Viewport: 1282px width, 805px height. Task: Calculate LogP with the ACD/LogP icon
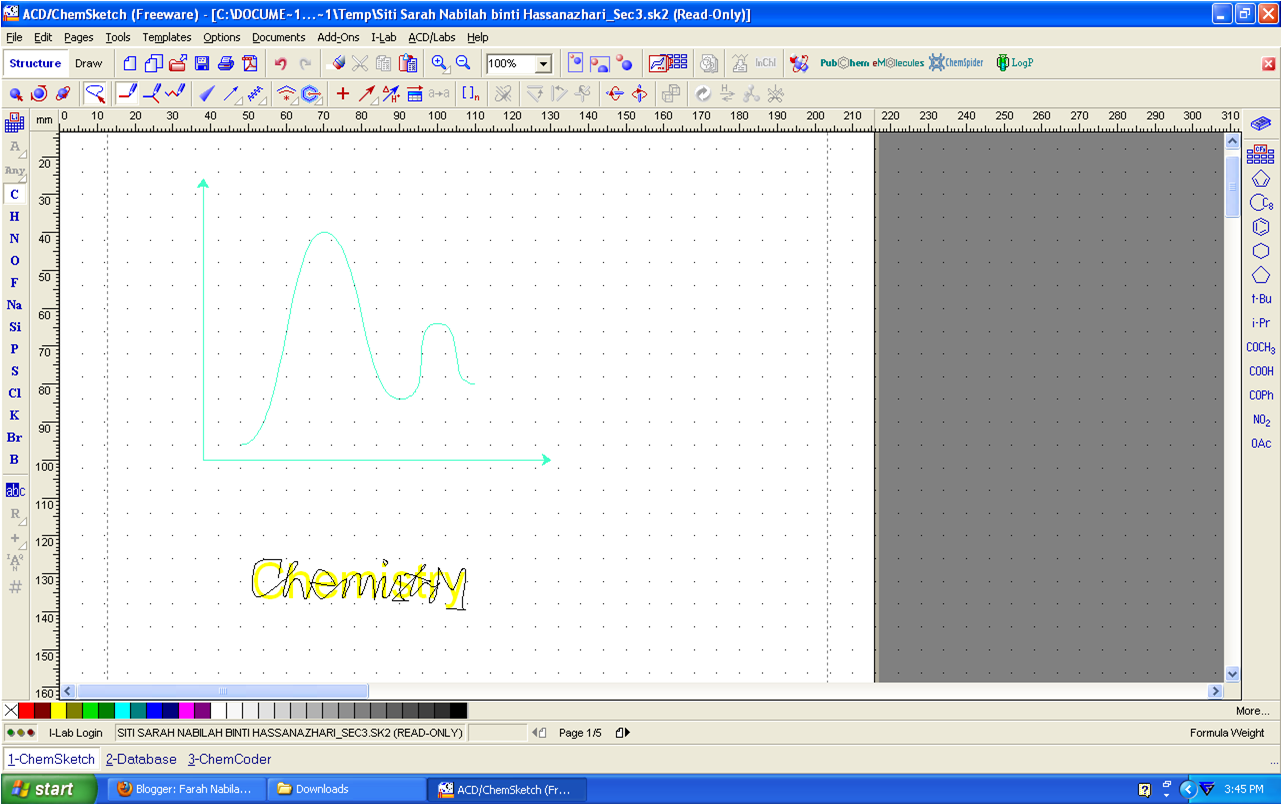[x=1016, y=61]
